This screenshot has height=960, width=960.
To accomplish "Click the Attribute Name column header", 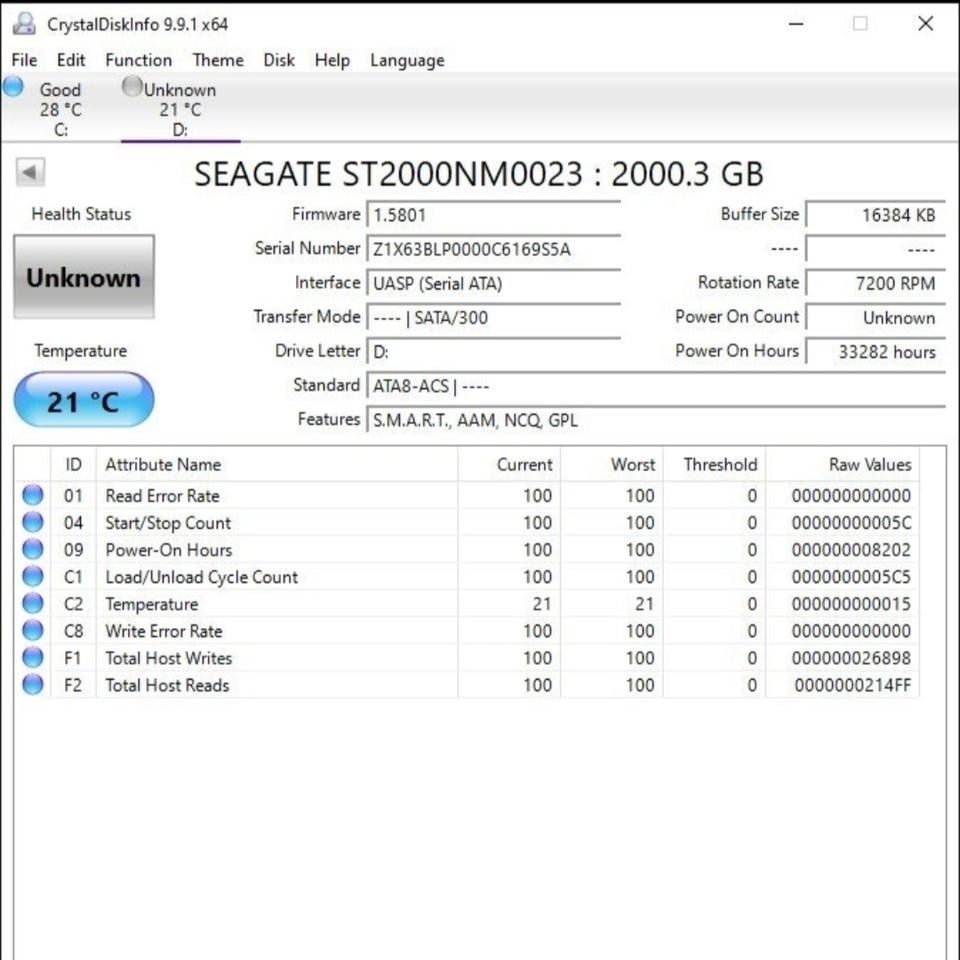I will [x=277, y=464].
